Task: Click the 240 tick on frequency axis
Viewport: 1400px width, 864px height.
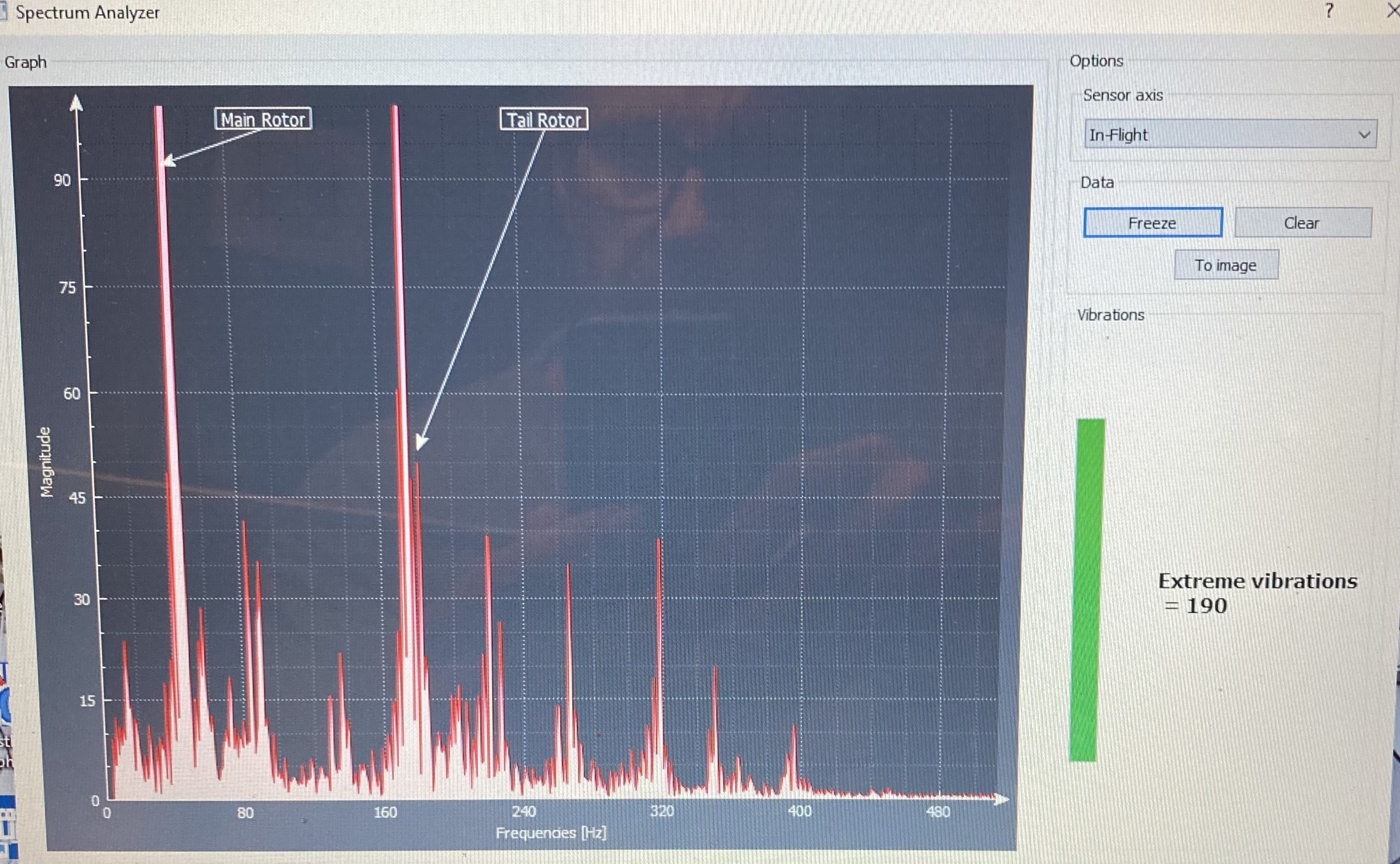Action: 523,812
